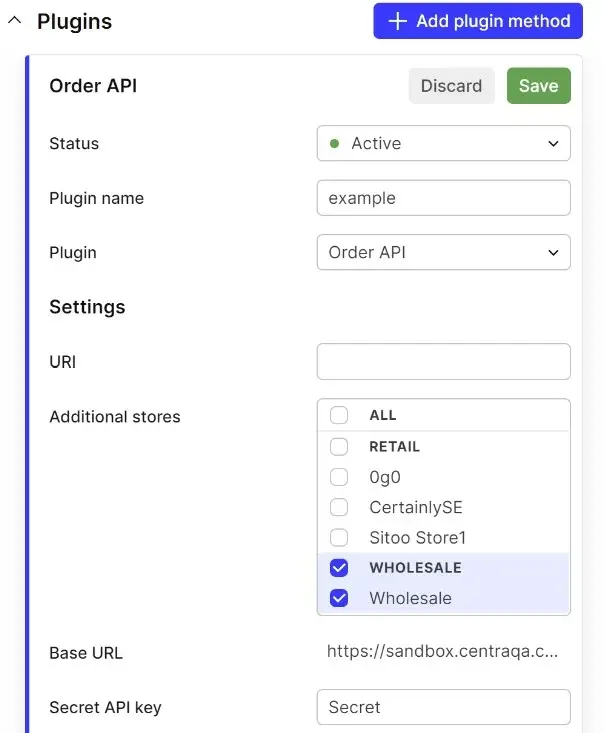Tick the CertainlySE store checkbox
Screen dimensions: 604x733
click(339, 507)
